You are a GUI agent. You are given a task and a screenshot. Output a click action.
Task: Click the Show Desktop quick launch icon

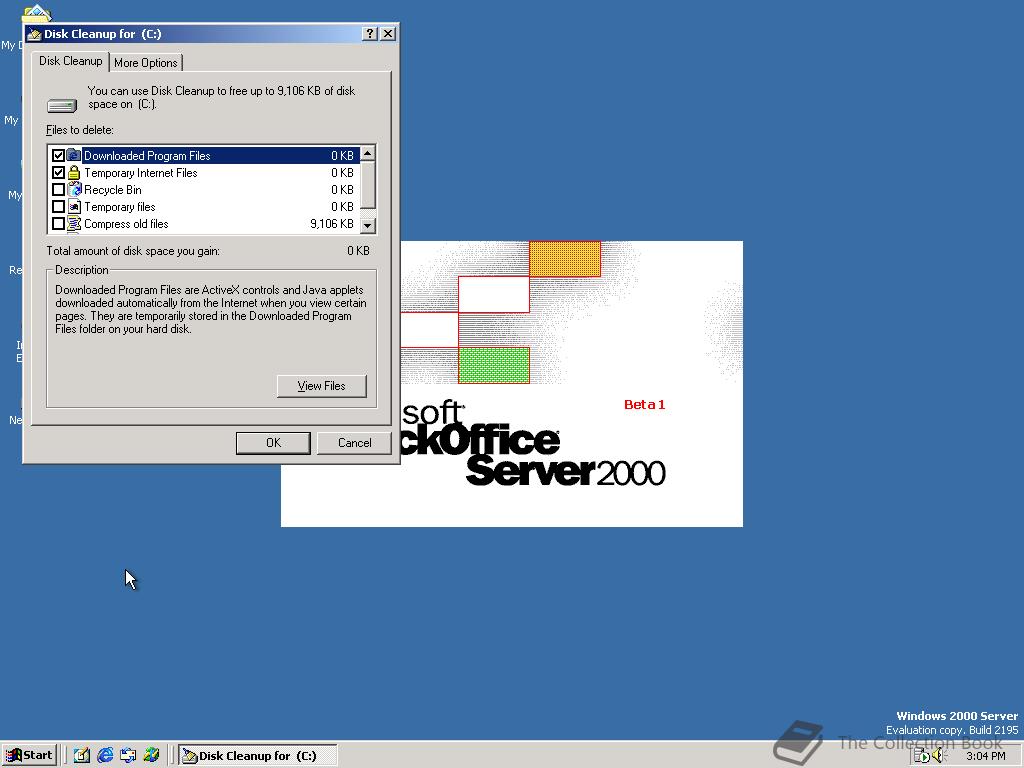click(82, 755)
